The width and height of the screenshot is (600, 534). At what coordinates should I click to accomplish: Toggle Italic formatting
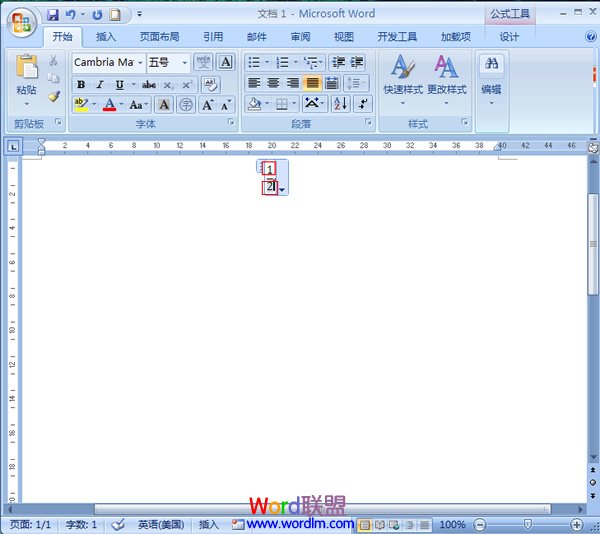click(x=100, y=85)
